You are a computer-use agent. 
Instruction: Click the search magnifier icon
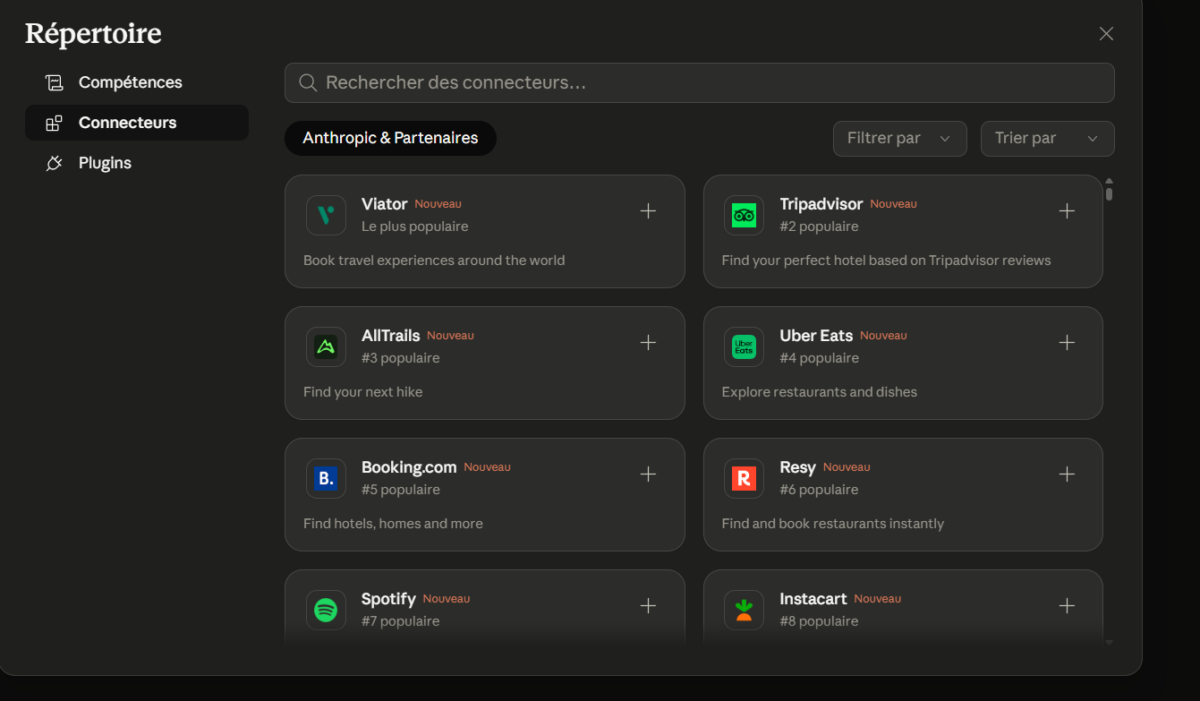coord(307,82)
